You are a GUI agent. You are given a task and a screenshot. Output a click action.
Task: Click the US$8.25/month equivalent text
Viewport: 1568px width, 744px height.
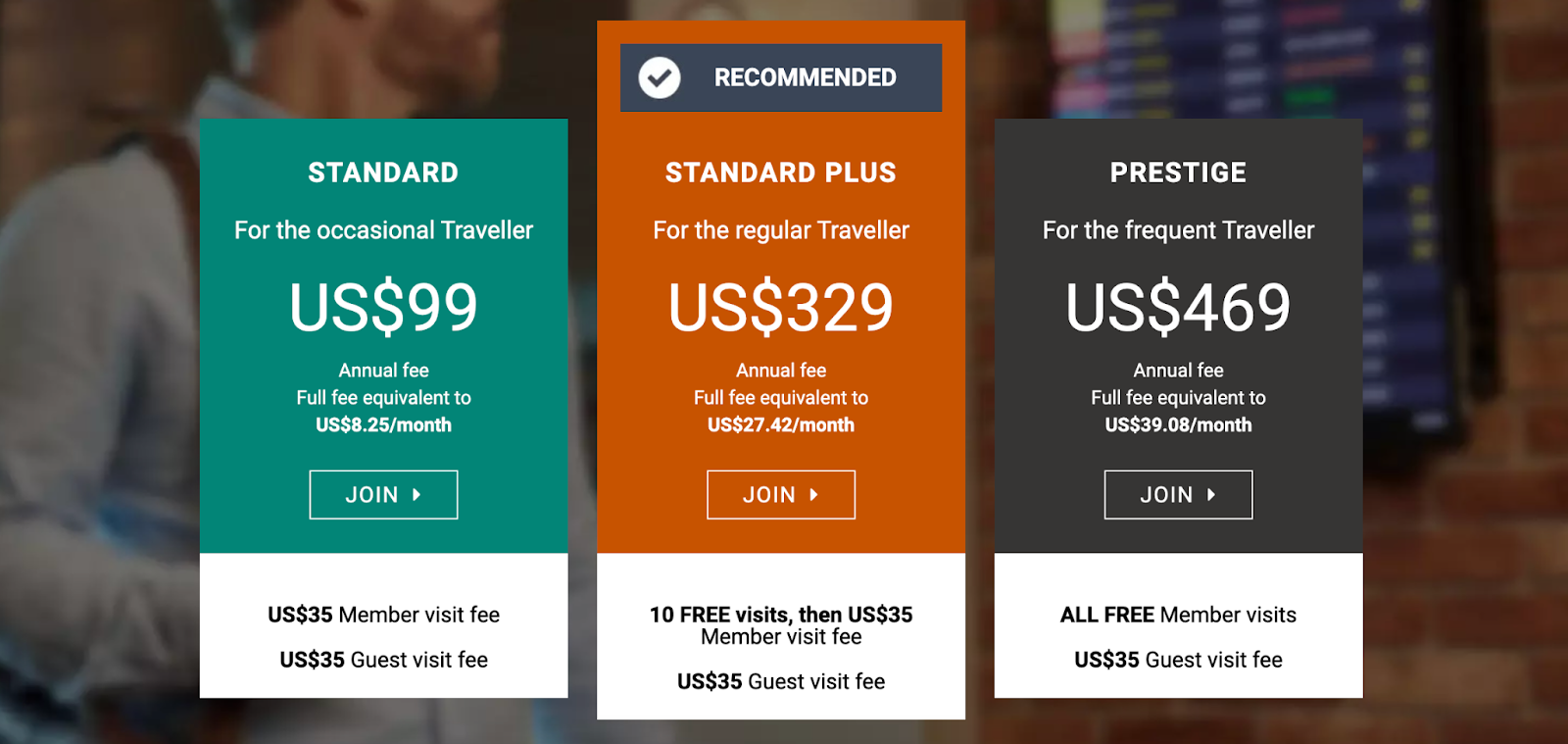click(x=383, y=425)
